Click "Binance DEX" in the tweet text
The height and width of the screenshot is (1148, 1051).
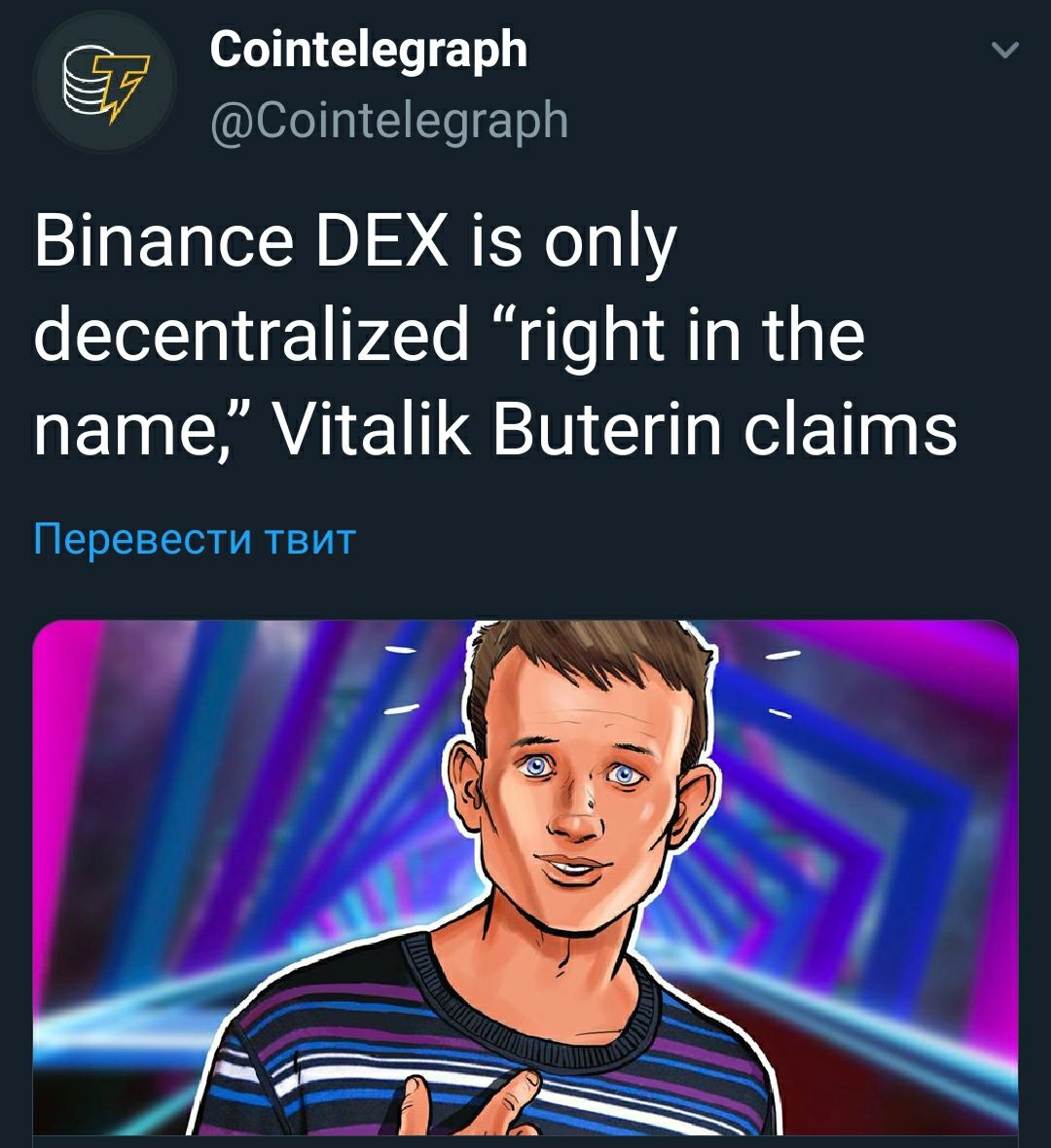[241, 242]
